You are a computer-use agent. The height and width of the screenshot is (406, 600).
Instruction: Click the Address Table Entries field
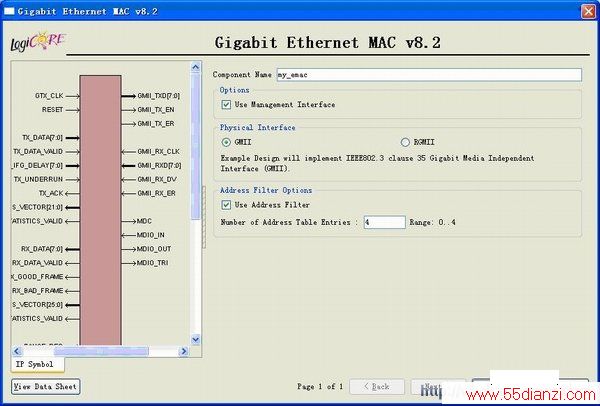384,222
